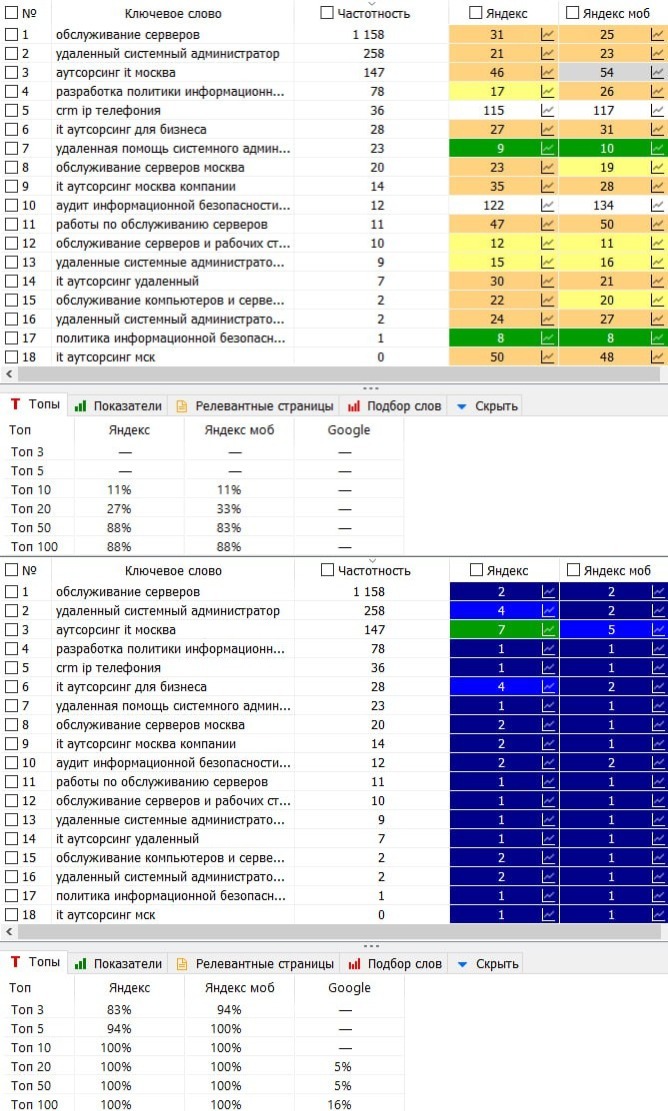The image size is (668, 1111).
Task: Open the chart icon beside Yandex rank 115
Action: point(547,111)
